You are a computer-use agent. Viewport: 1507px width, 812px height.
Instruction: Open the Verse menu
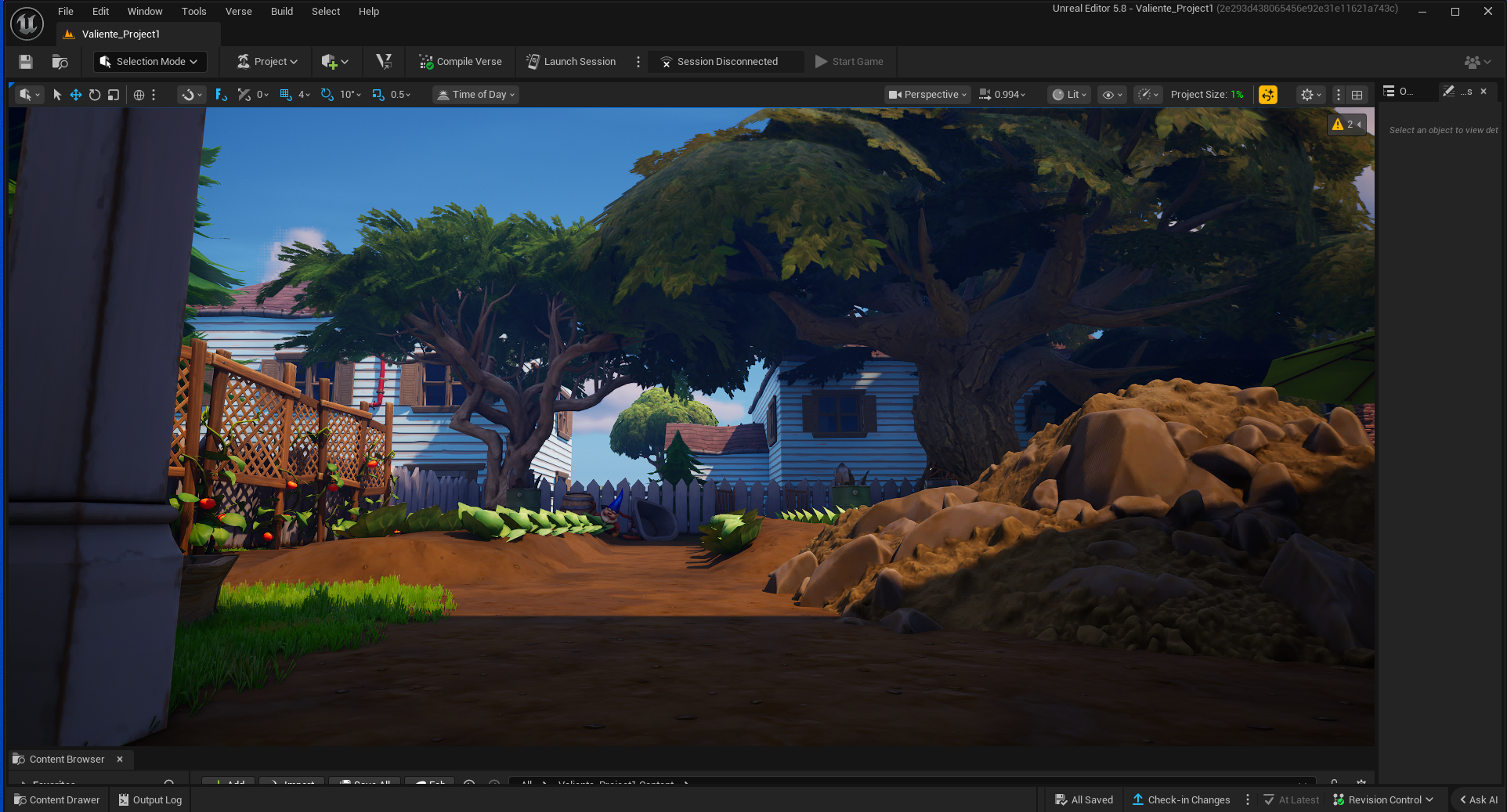click(x=239, y=12)
